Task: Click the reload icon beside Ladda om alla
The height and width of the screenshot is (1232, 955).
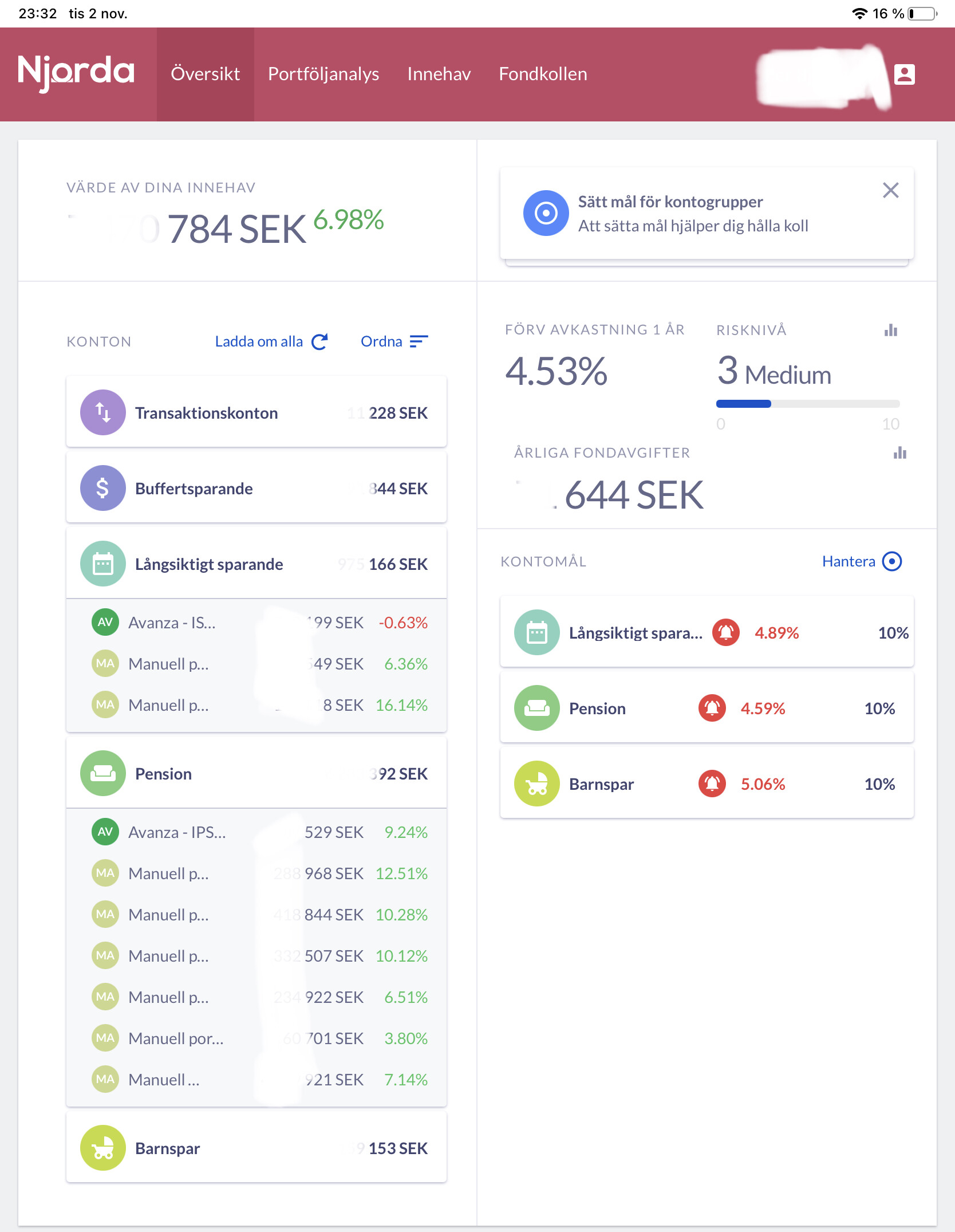Action: (319, 342)
